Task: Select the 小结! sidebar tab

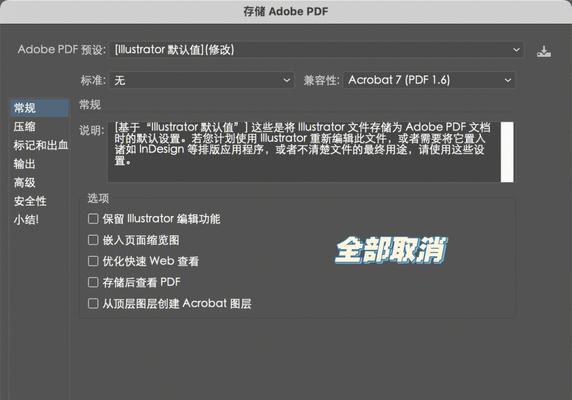Action: point(26,220)
